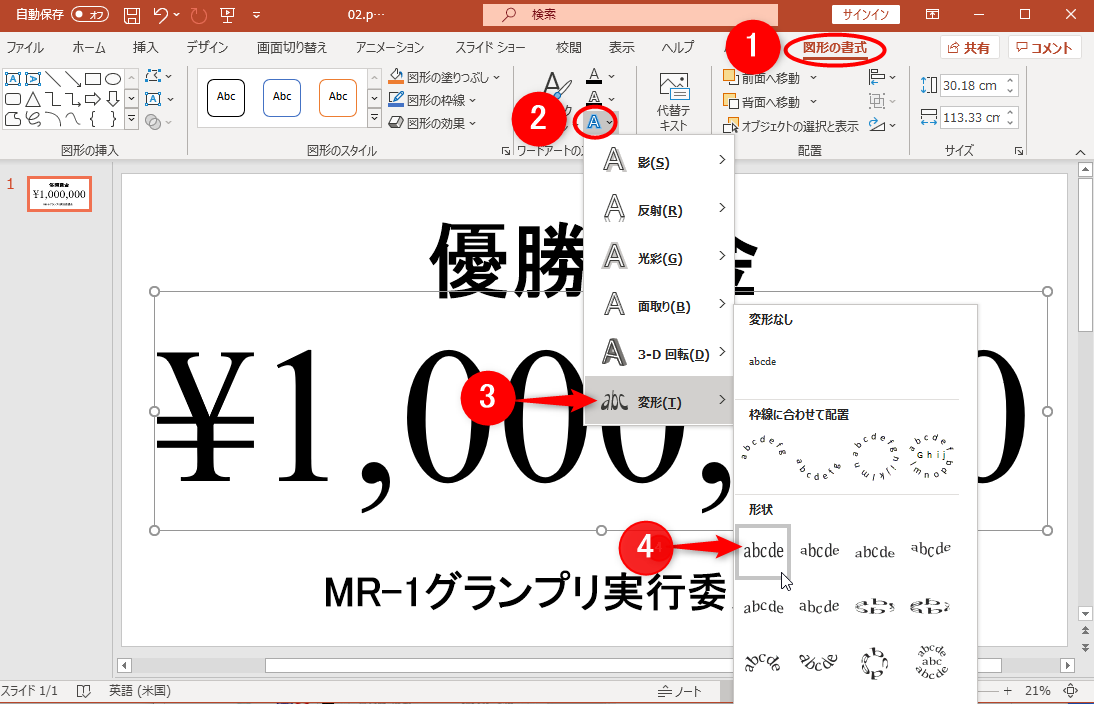Apply the blue outline Abc shape style
This screenshot has height=704, width=1094.
[282, 98]
